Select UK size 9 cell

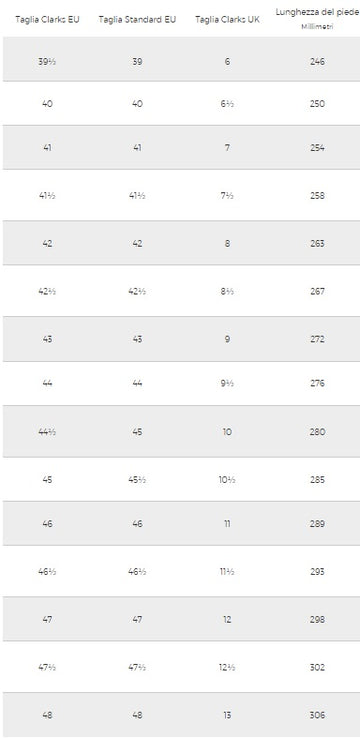click(x=227, y=339)
